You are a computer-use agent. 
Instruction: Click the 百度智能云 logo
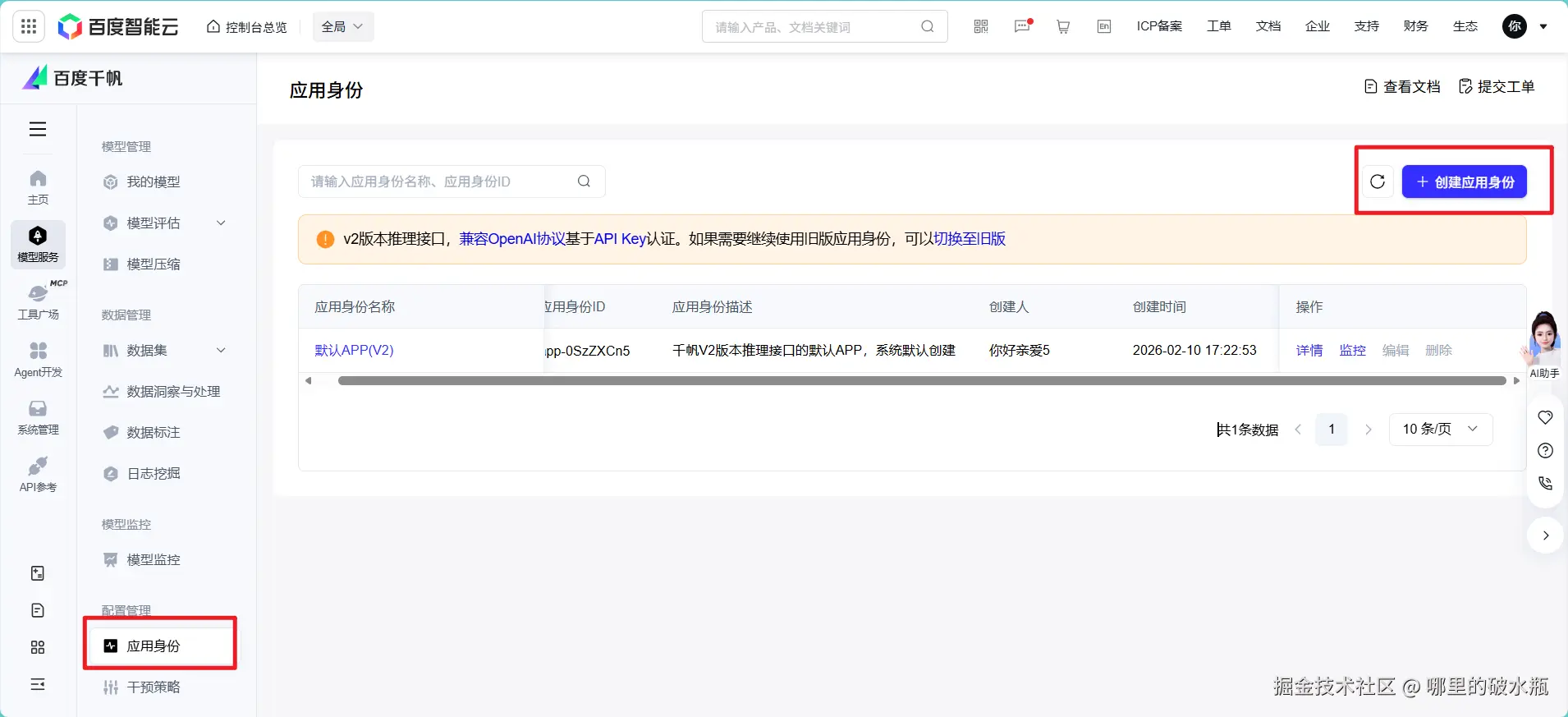click(x=118, y=27)
